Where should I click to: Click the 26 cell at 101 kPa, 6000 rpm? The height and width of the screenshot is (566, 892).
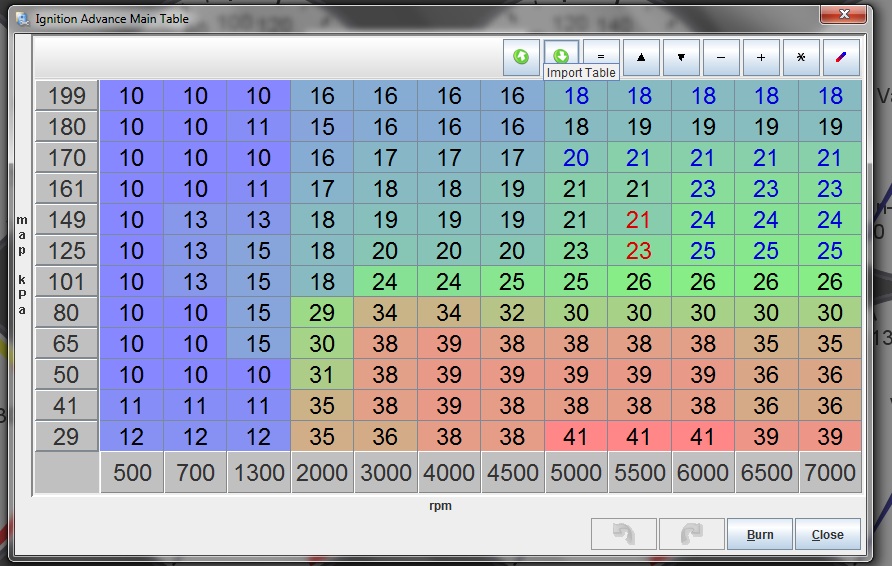tap(703, 282)
